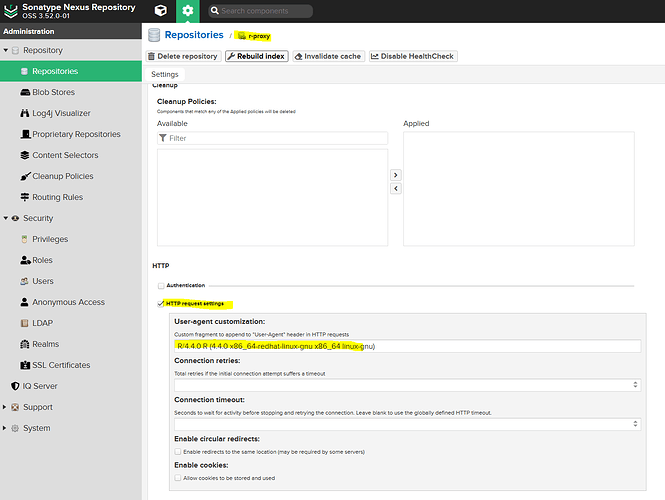Select the Settings tab
665x500 pixels.
165,75
